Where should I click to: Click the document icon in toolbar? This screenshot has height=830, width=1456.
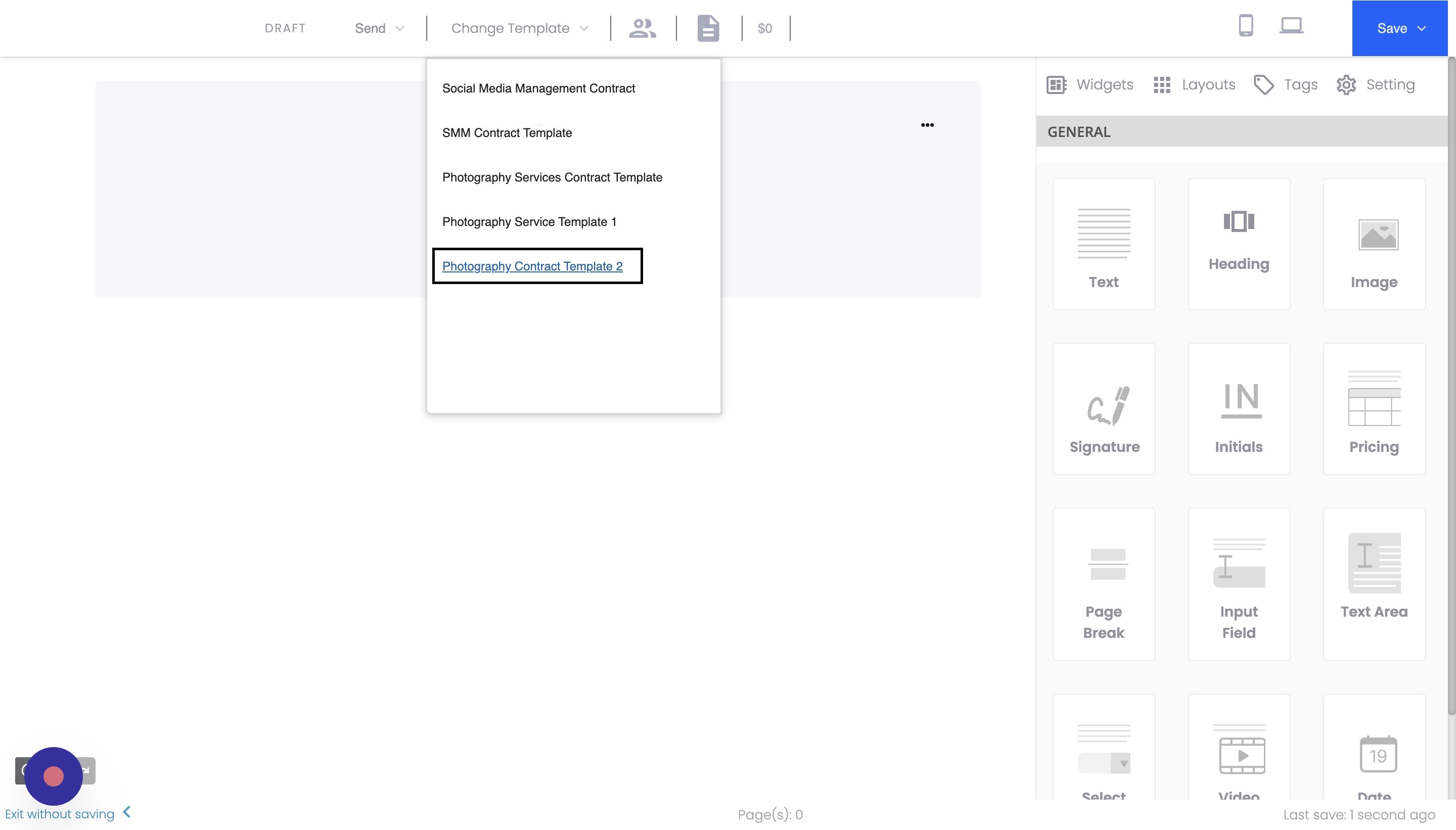pos(708,28)
